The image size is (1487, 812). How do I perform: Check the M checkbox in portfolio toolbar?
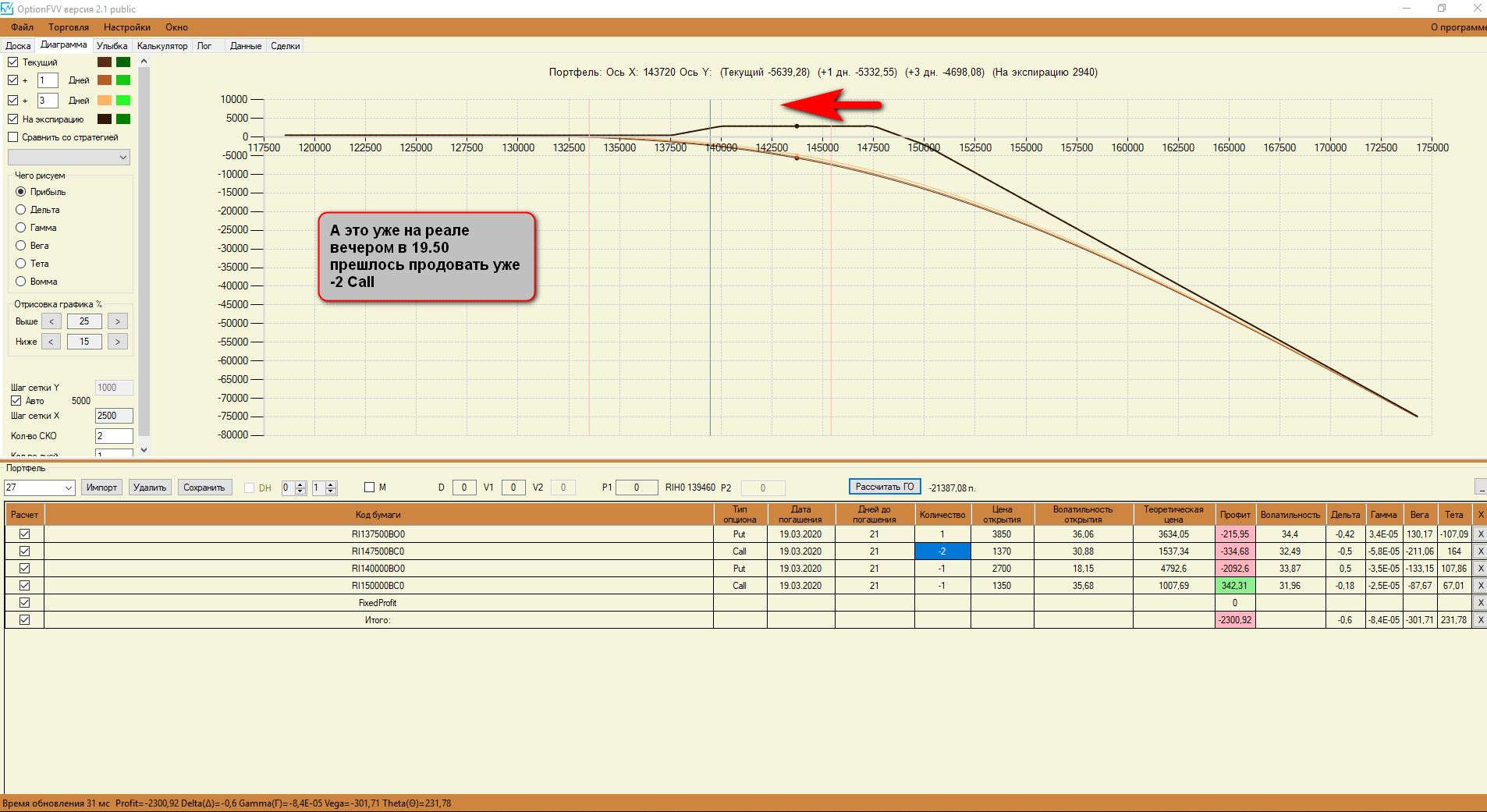point(370,488)
